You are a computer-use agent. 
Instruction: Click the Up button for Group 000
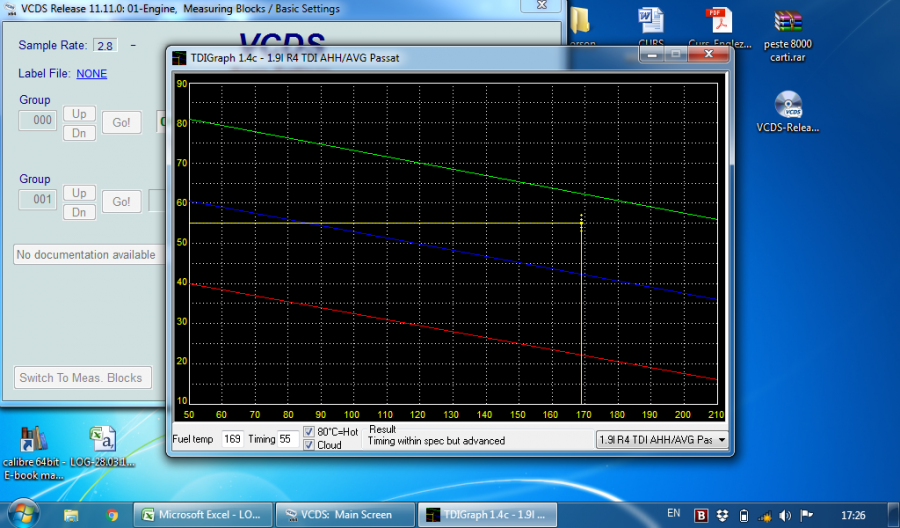[79, 114]
